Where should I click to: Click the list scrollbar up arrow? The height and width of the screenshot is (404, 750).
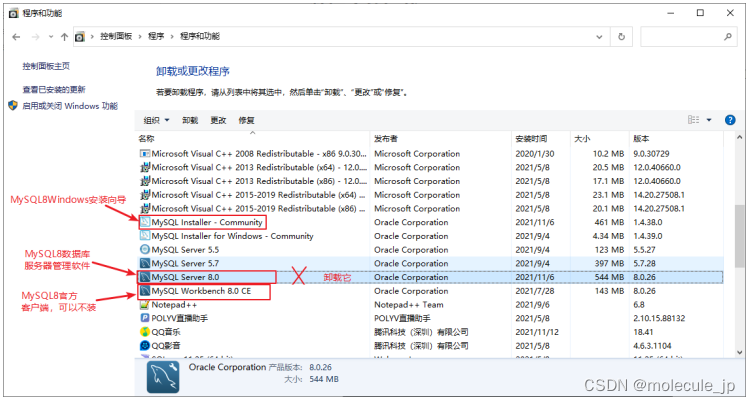coord(739,138)
